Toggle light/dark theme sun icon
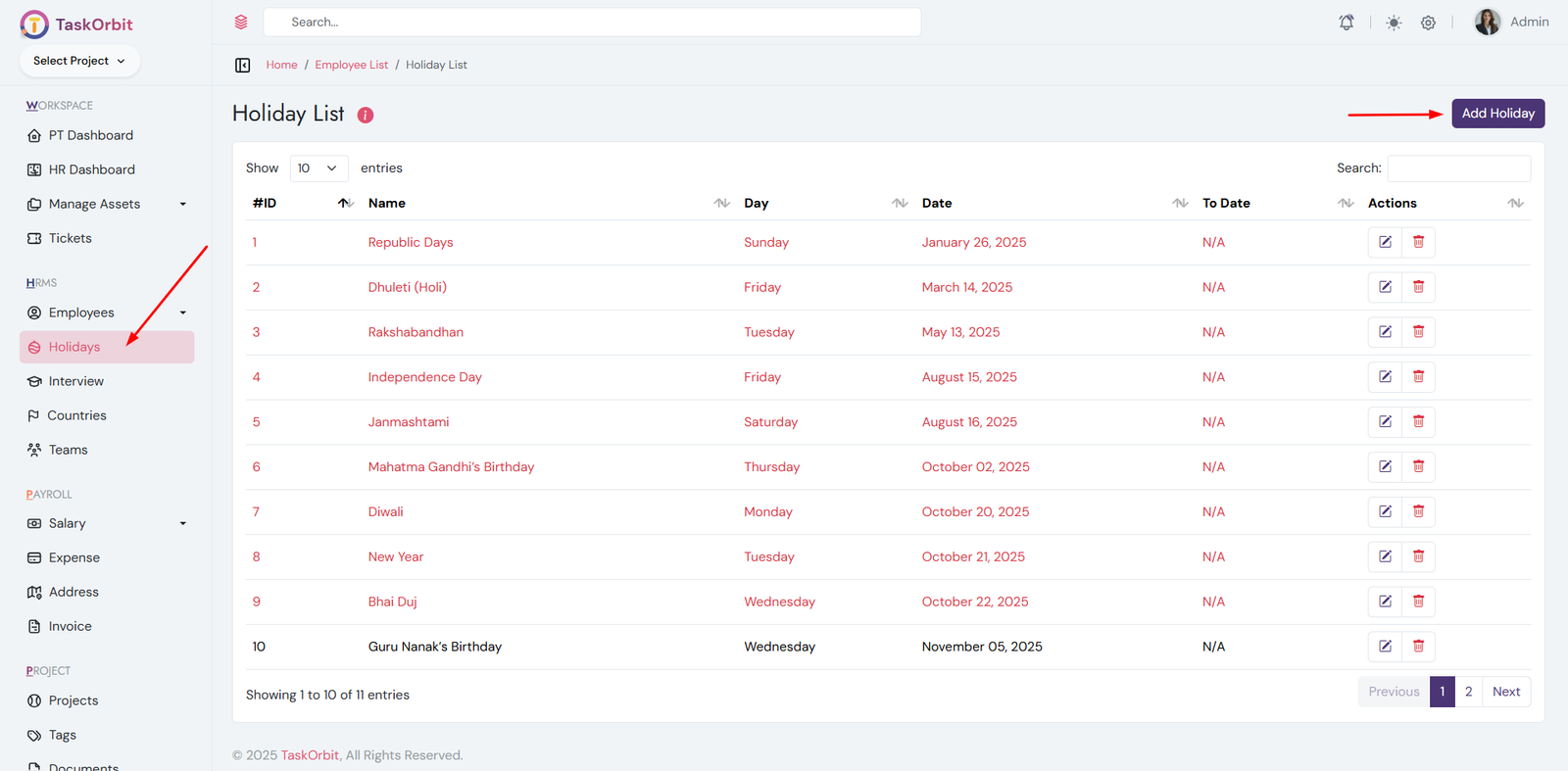The width and height of the screenshot is (1568, 771). 1394,23
